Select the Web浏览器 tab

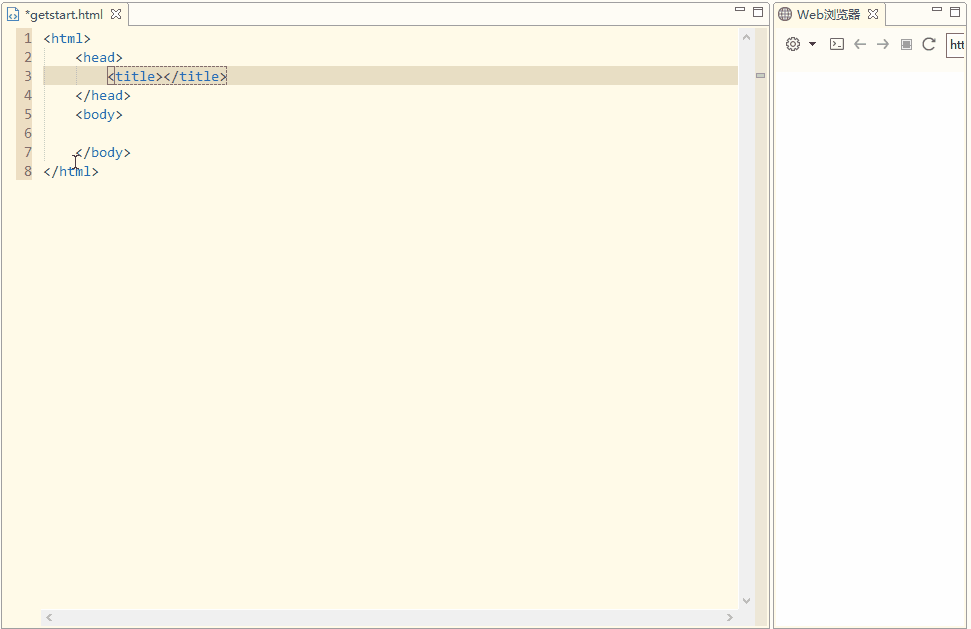[828, 14]
